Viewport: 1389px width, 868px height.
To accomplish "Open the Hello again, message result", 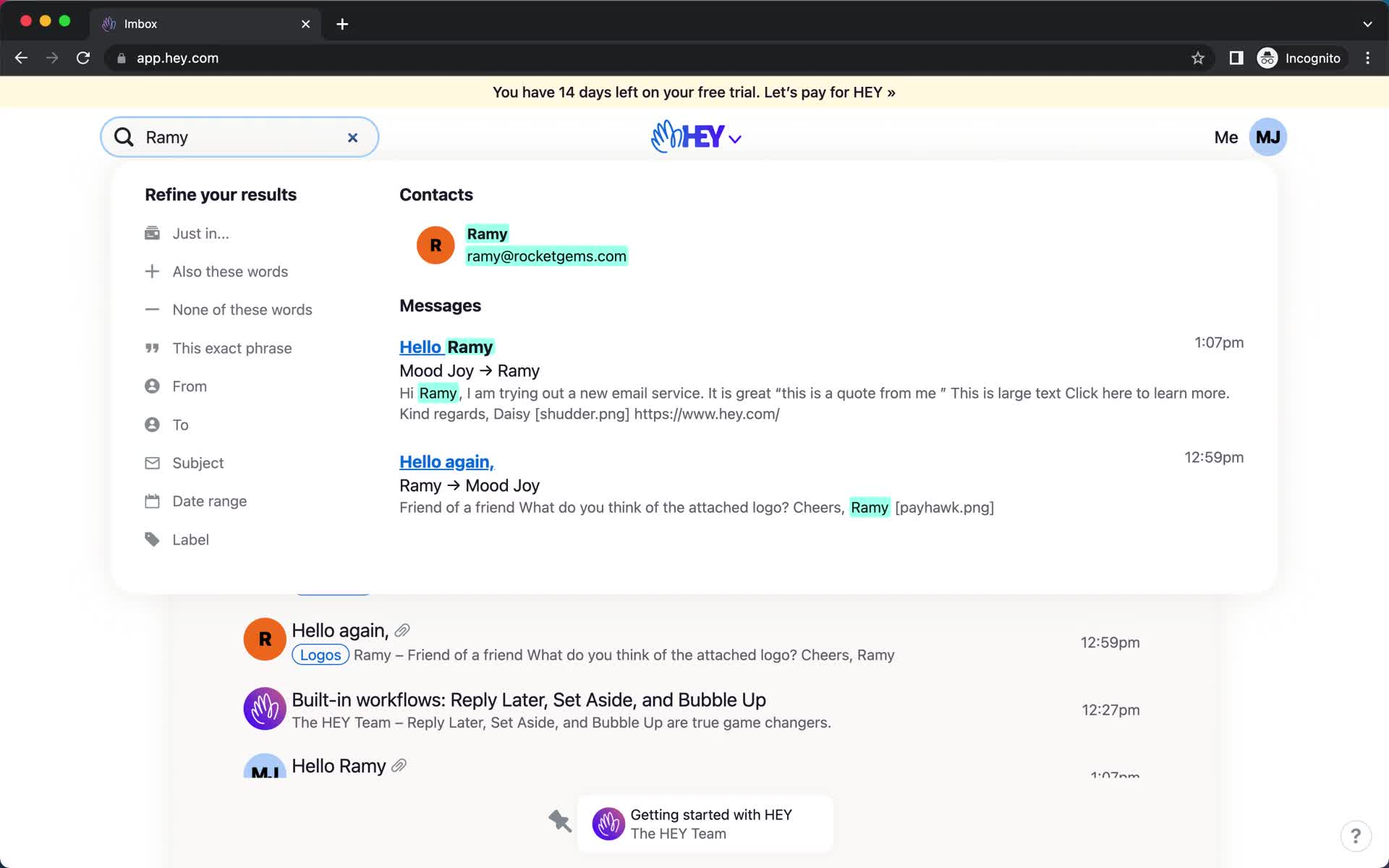I will pyautogui.click(x=446, y=462).
